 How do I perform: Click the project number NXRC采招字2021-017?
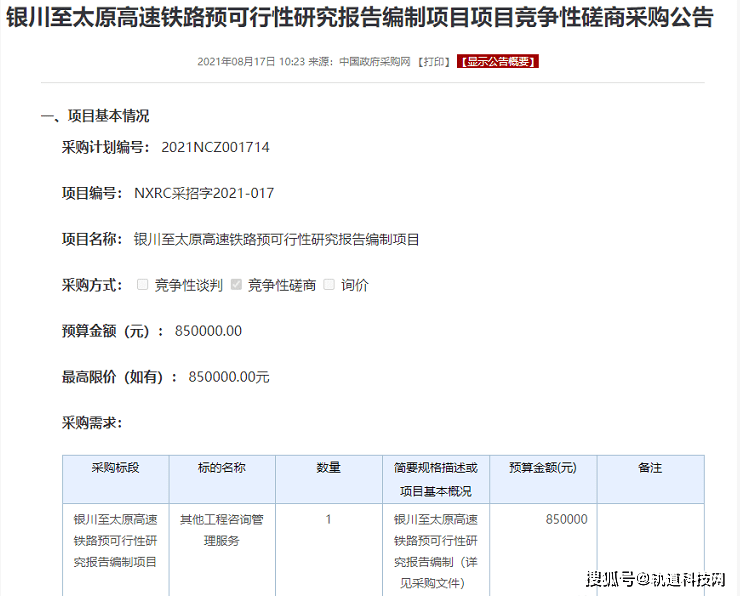204,193
